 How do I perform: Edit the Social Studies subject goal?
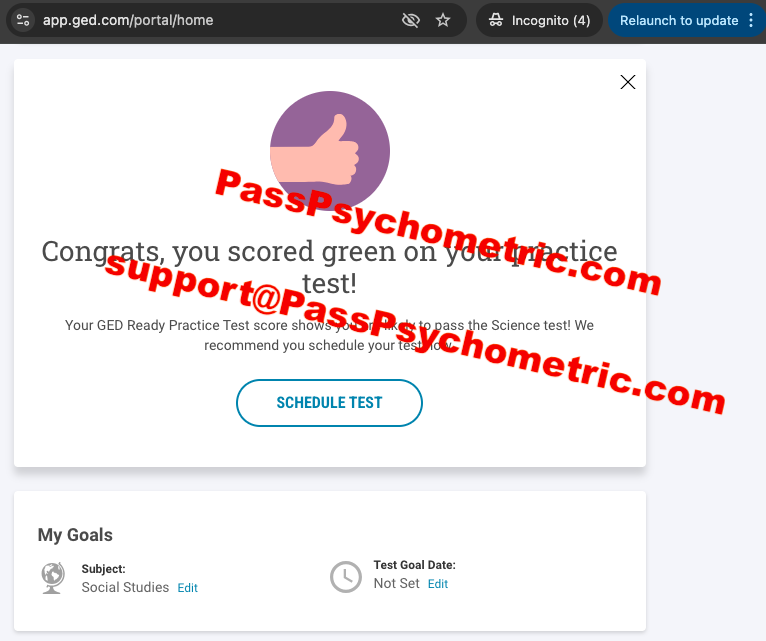(x=188, y=588)
